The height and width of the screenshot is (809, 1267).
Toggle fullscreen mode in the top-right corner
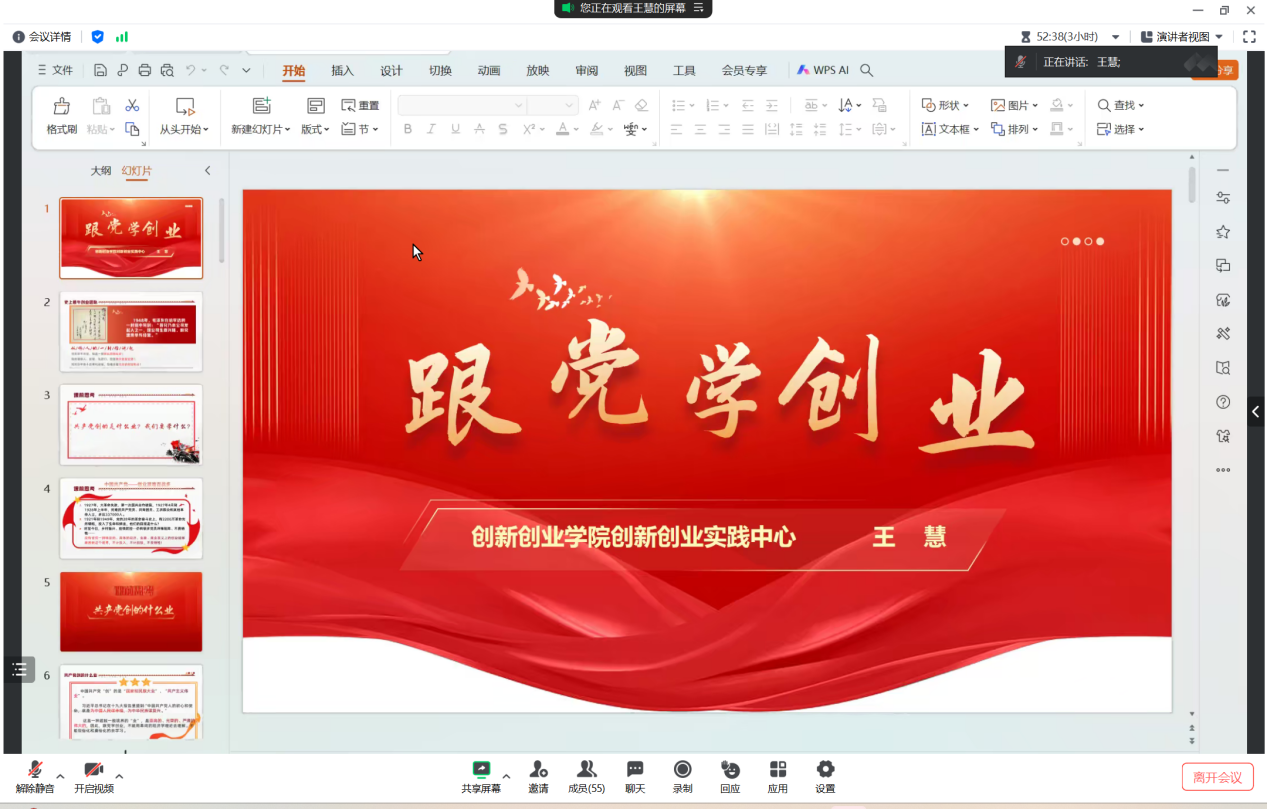(x=1249, y=37)
